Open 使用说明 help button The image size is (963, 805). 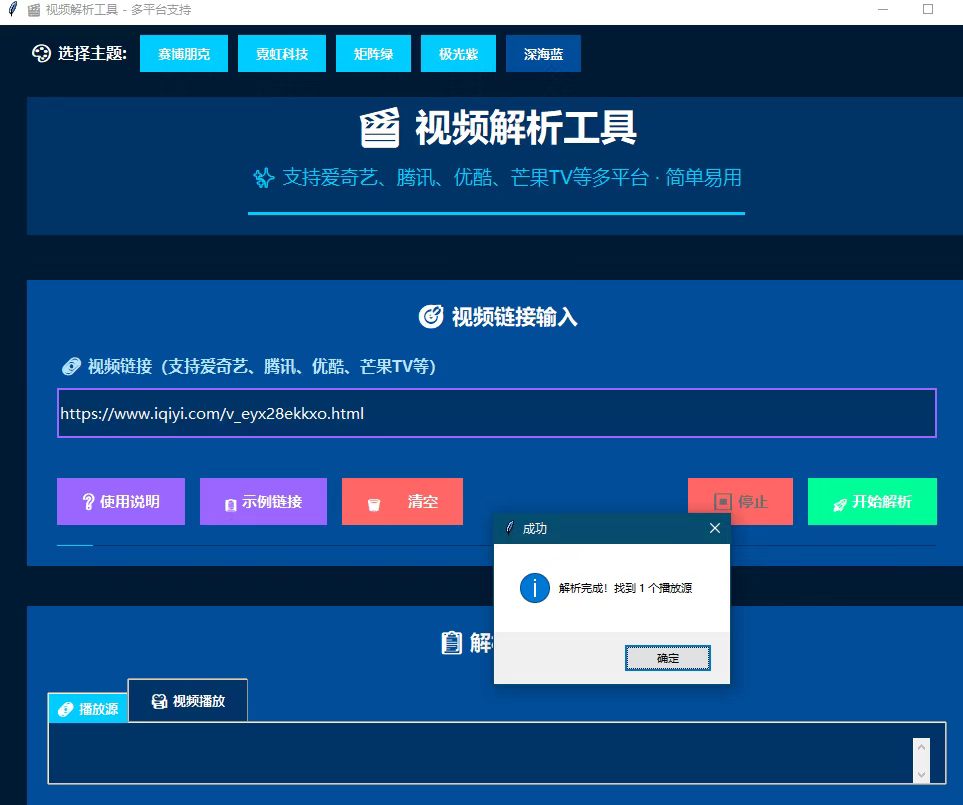(x=121, y=502)
